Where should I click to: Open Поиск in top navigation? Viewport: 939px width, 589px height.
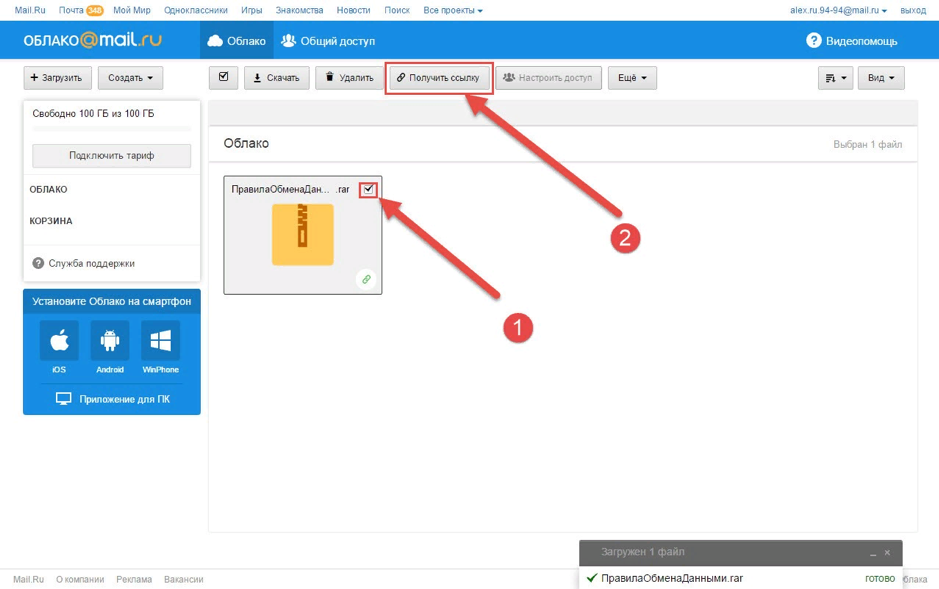click(397, 10)
